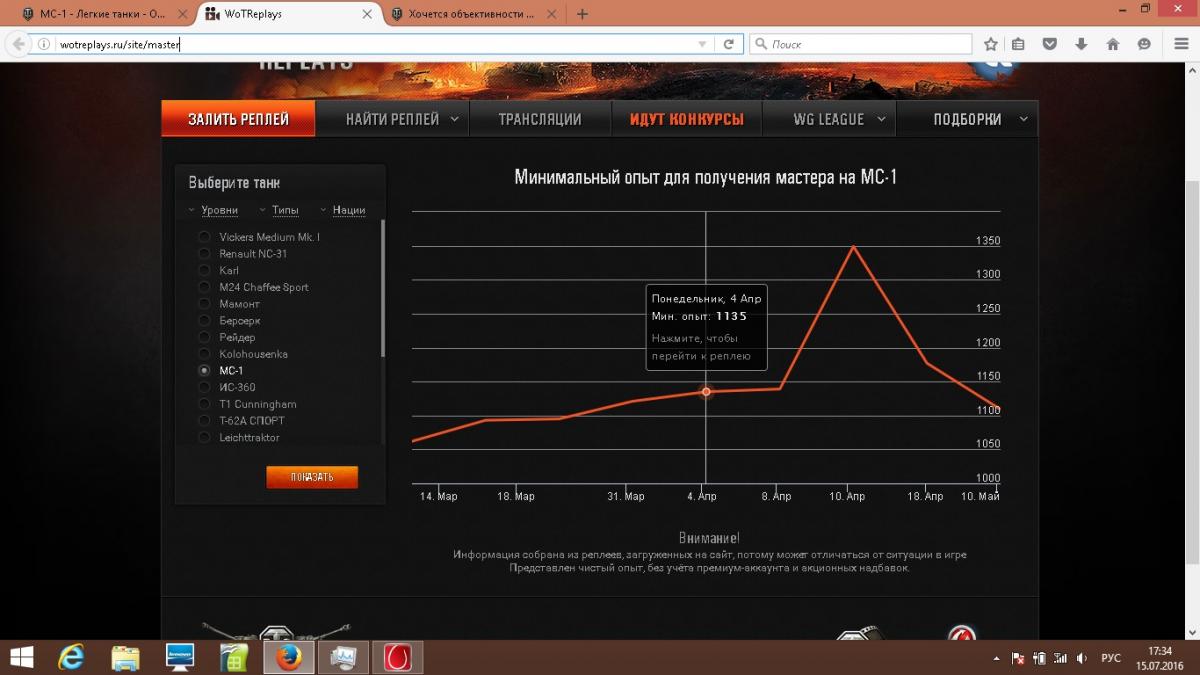
Task: Save the page to Pocket
Action: tap(1050, 44)
